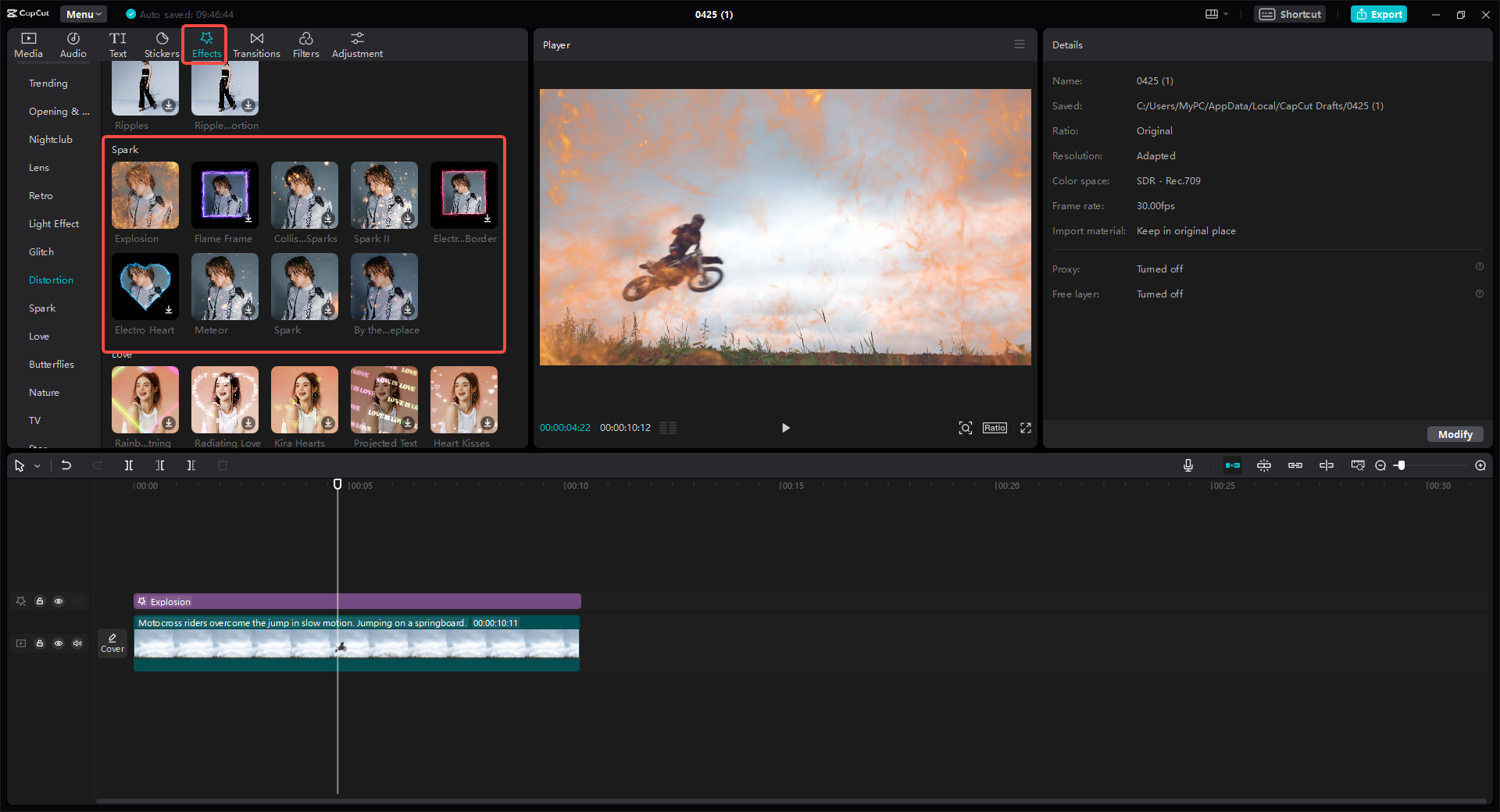Open the Adjustment panel
1500x812 pixels.
tap(357, 44)
